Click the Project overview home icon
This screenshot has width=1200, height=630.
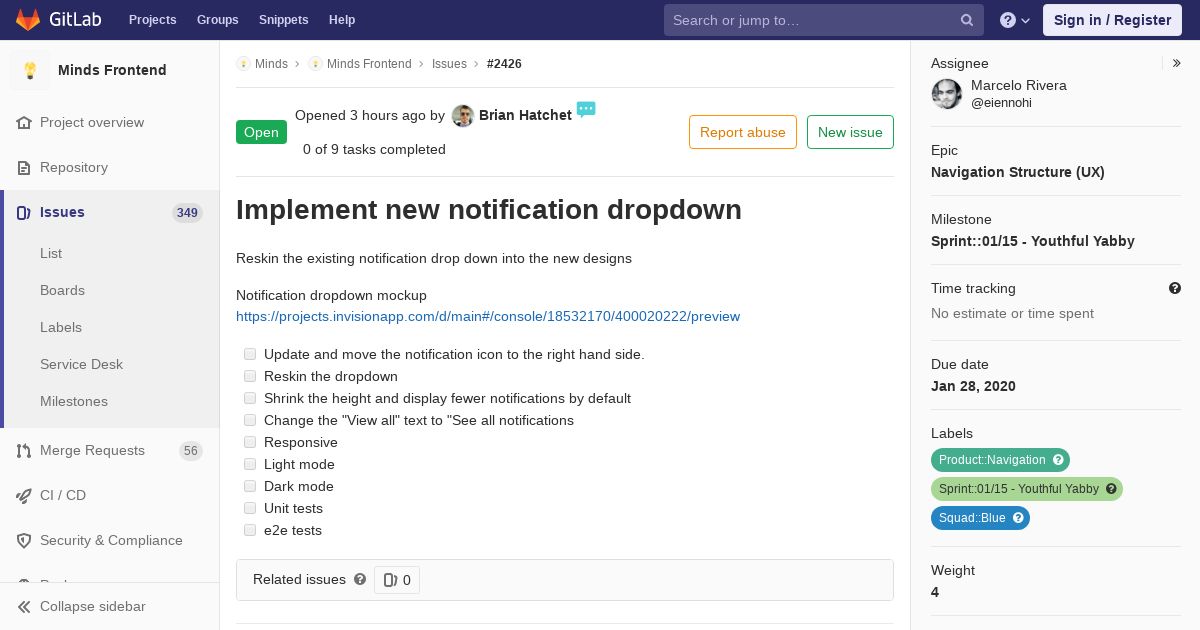pos(24,123)
